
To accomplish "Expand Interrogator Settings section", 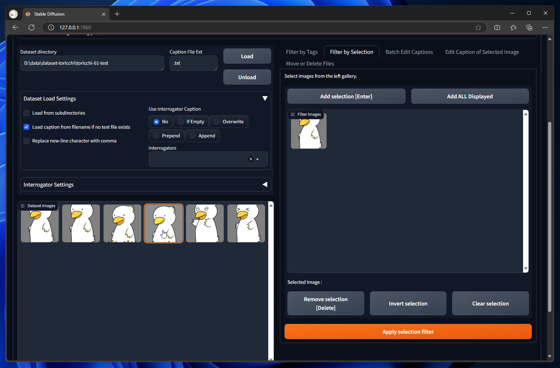I will [x=265, y=184].
